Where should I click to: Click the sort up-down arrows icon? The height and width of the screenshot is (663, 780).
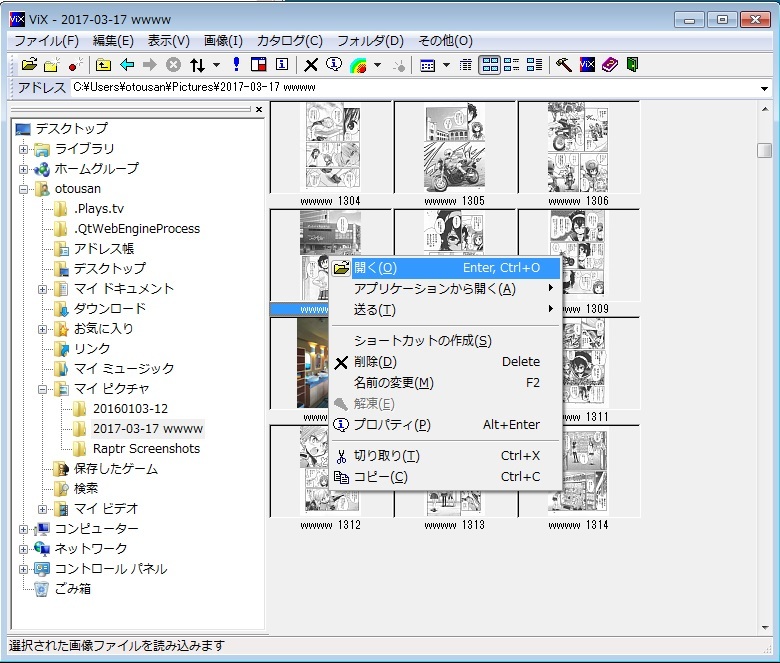coord(197,65)
